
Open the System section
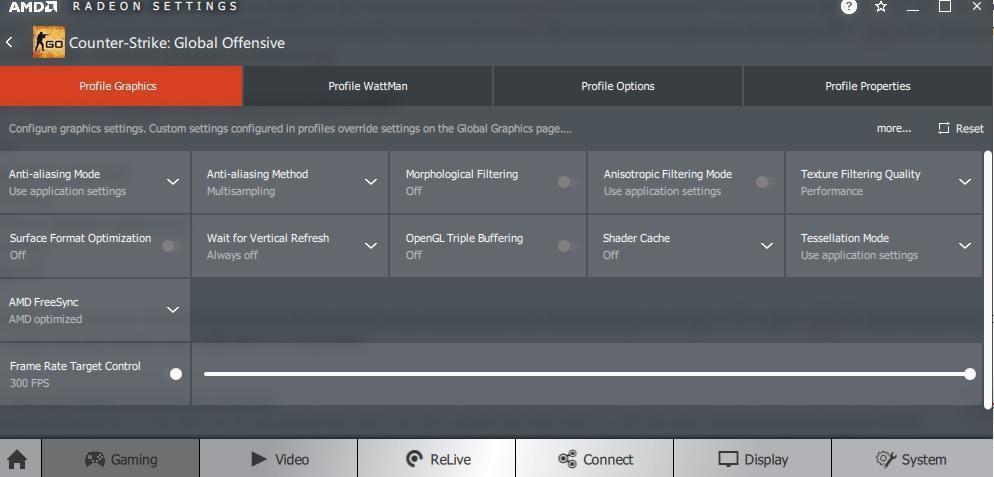coord(912,459)
